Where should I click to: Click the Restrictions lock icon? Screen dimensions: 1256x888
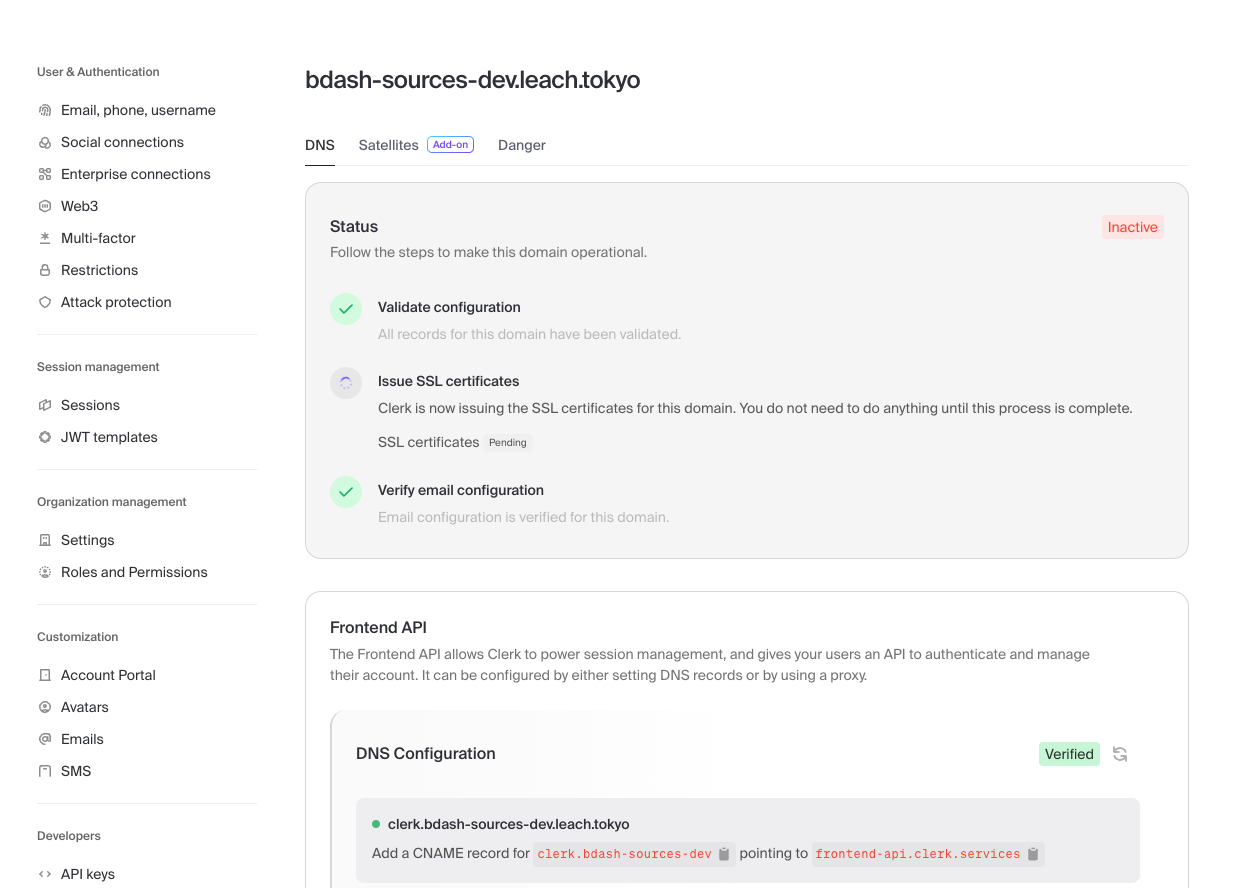pos(45,270)
